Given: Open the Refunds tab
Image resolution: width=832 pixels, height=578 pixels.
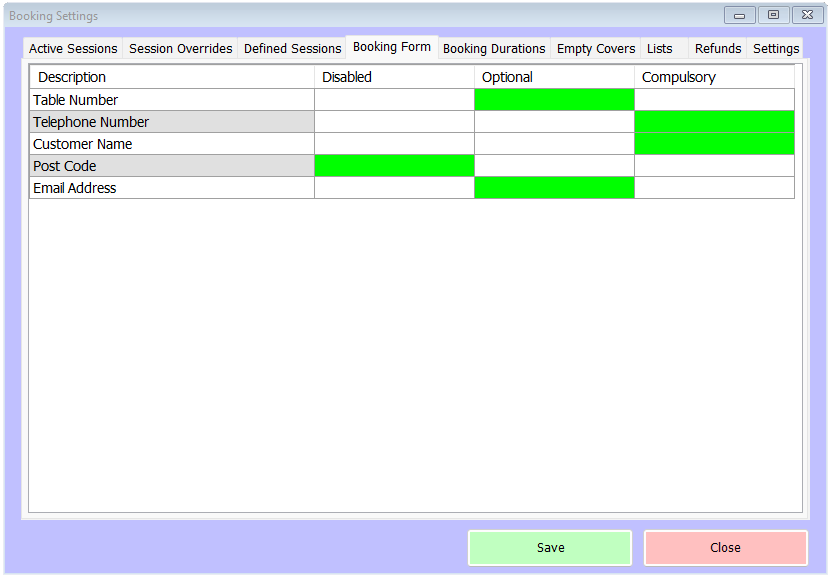Looking at the screenshot, I should [718, 48].
